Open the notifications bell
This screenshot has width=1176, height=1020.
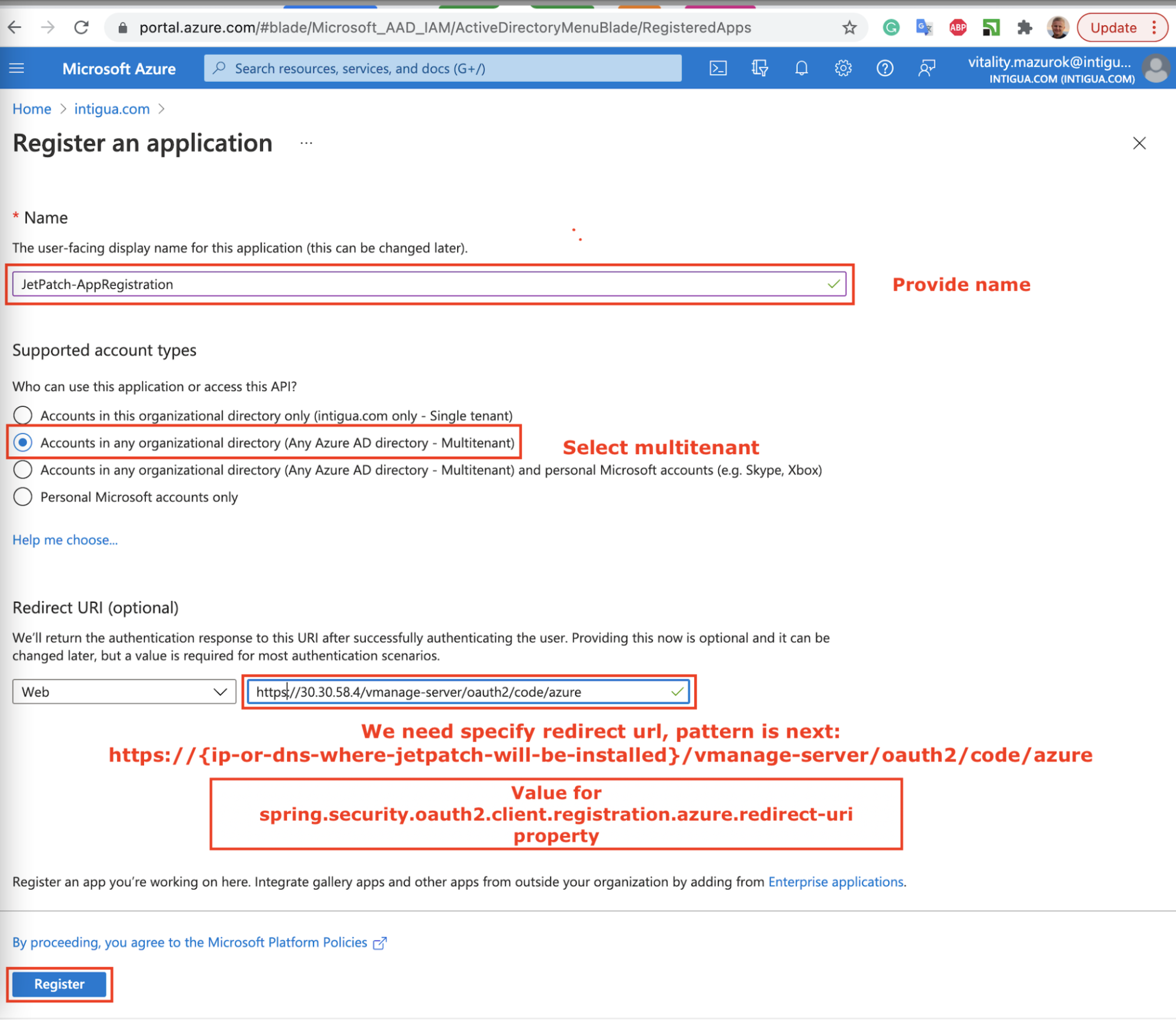coord(801,68)
